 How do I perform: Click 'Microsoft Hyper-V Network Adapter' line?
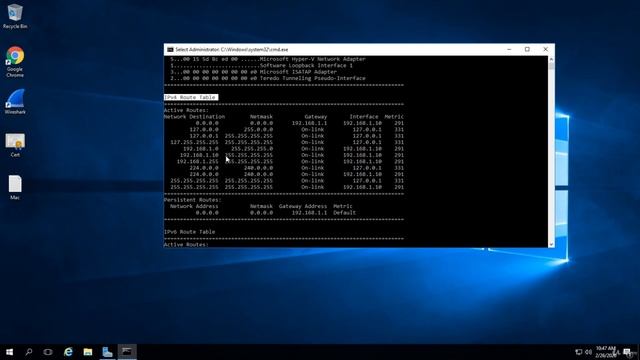[313, 59]
